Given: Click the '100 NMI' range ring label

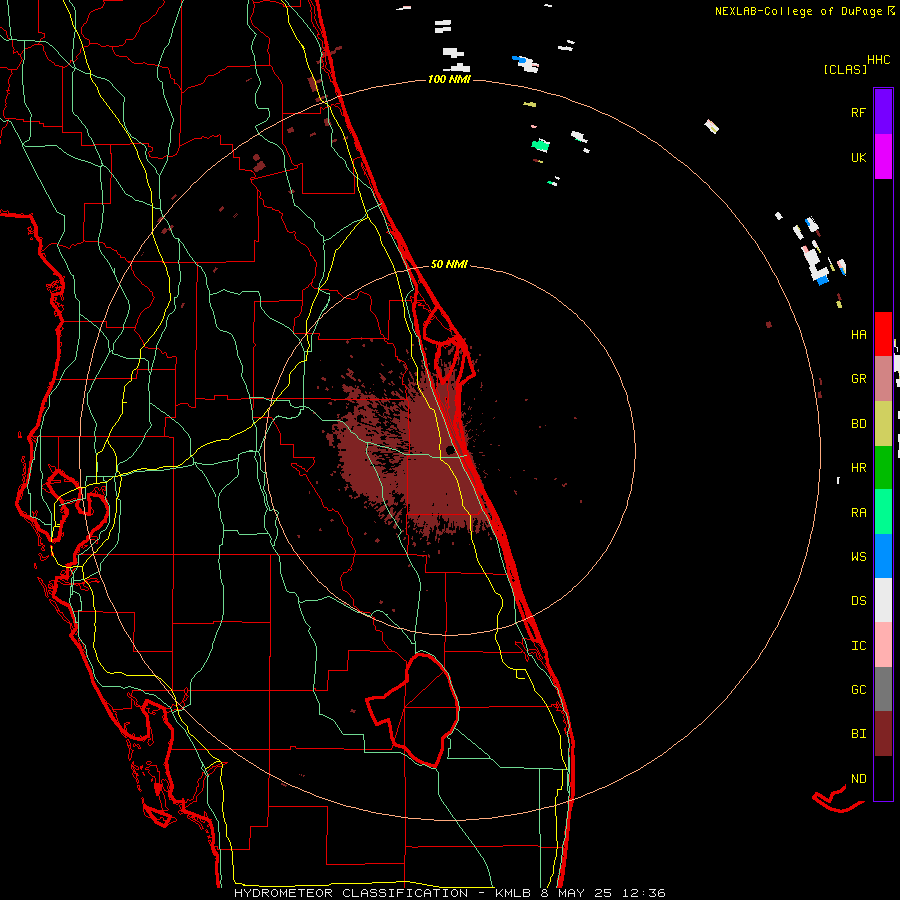Looking at the screenshot, I should click(x=449, y=79).
